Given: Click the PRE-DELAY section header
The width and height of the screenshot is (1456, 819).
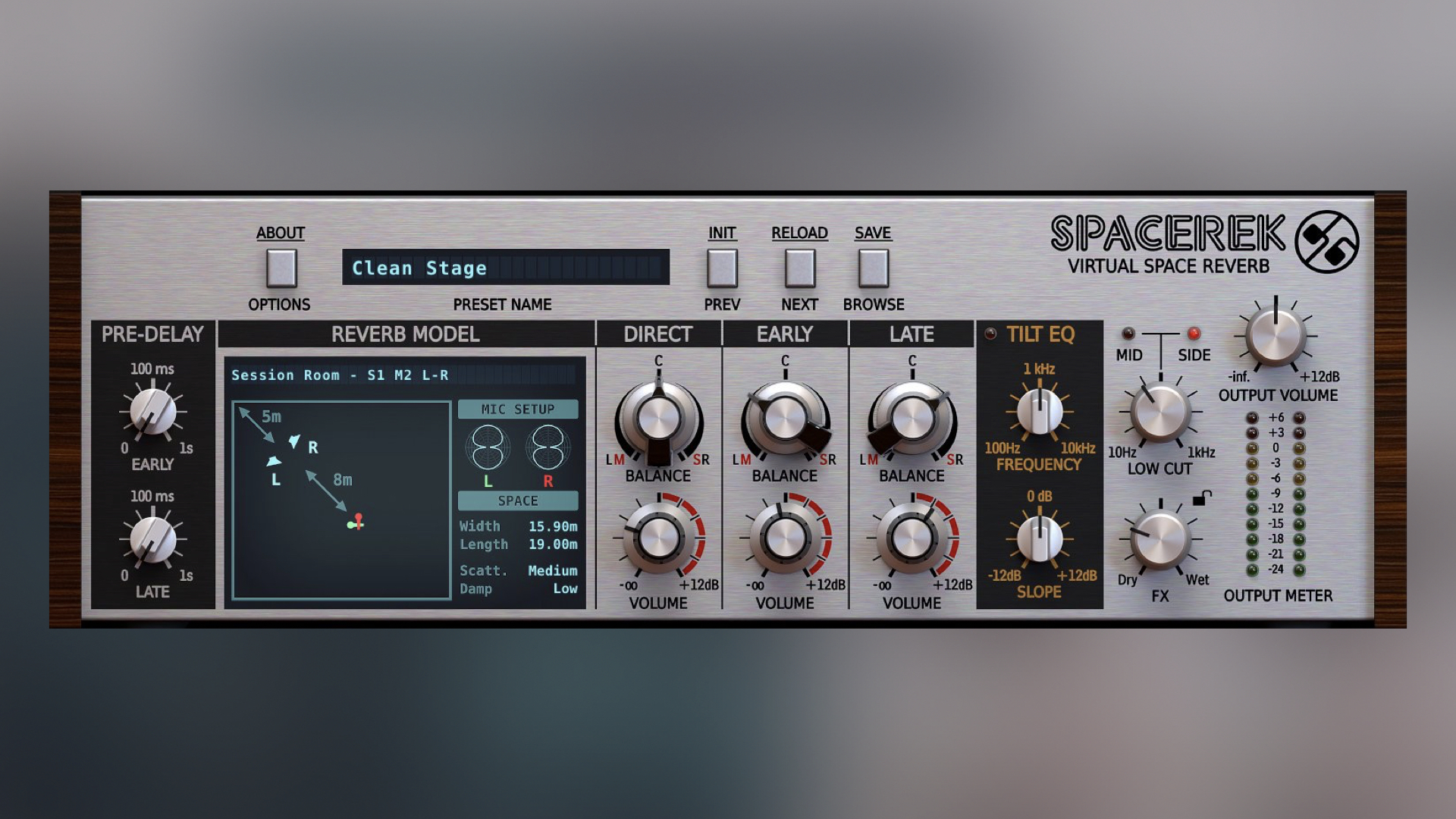Looking at the screenshot, I should (152, 334).
